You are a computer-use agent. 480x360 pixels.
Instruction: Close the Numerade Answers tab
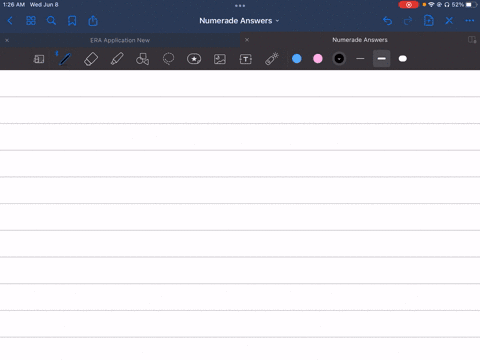247,40
